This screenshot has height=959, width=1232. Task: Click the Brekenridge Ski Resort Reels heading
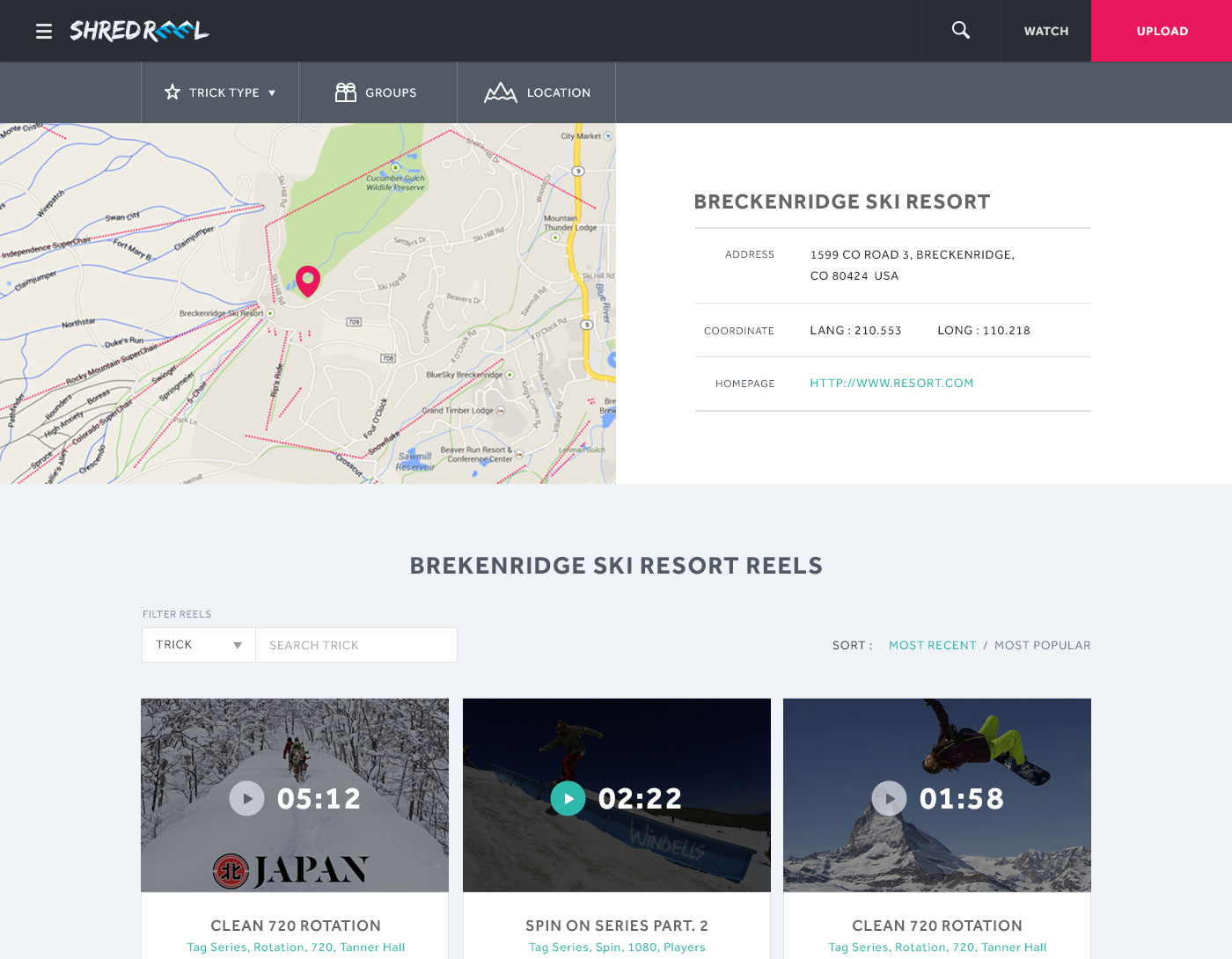click(x=616, y=566)
